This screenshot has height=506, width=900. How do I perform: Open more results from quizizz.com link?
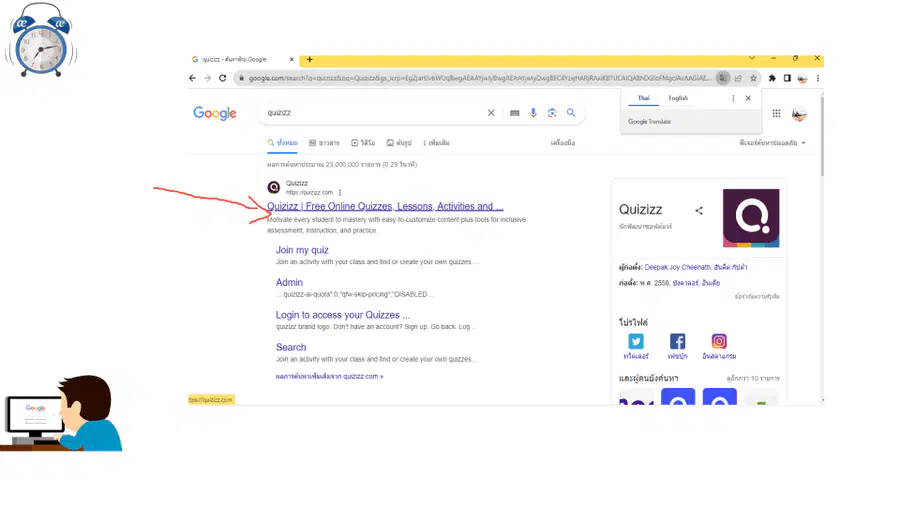click(329, 376)
